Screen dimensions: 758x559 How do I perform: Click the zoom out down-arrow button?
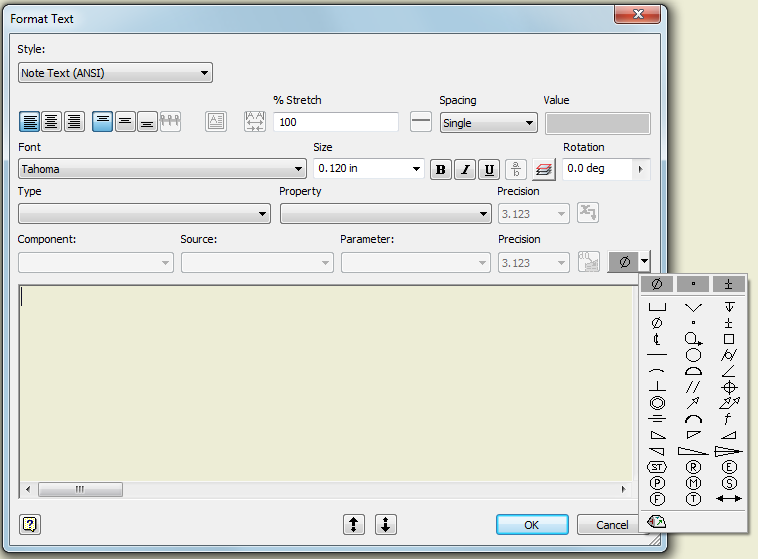click(386, 524)
